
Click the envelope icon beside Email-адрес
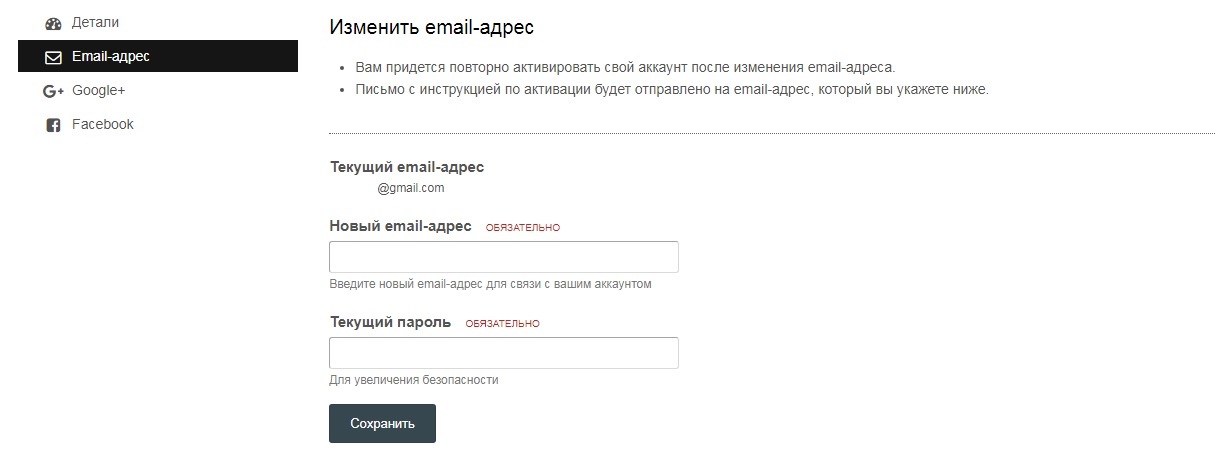pos(54,57)
